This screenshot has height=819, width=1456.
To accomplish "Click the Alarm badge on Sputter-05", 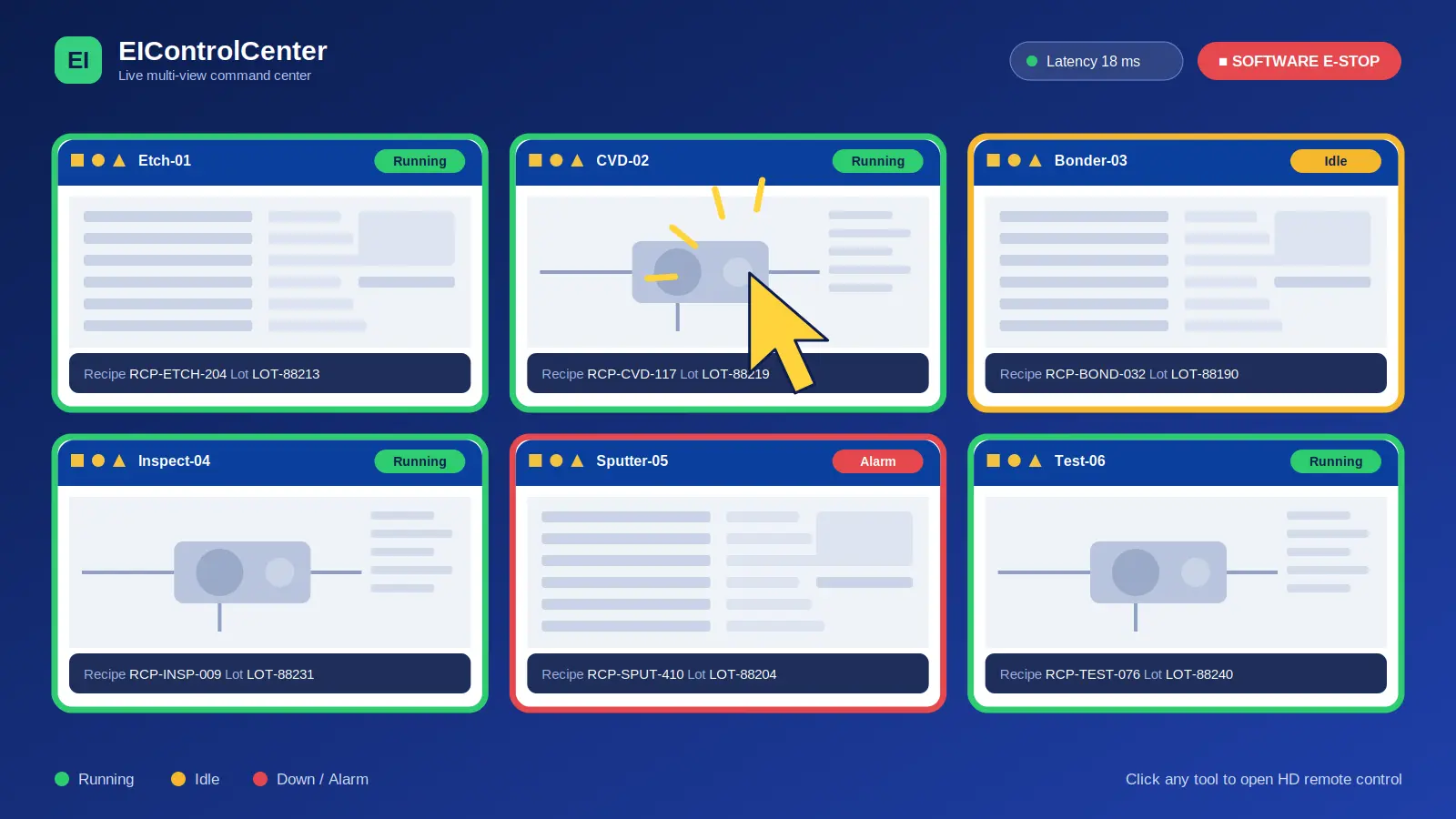I will (x=878, y=461).
